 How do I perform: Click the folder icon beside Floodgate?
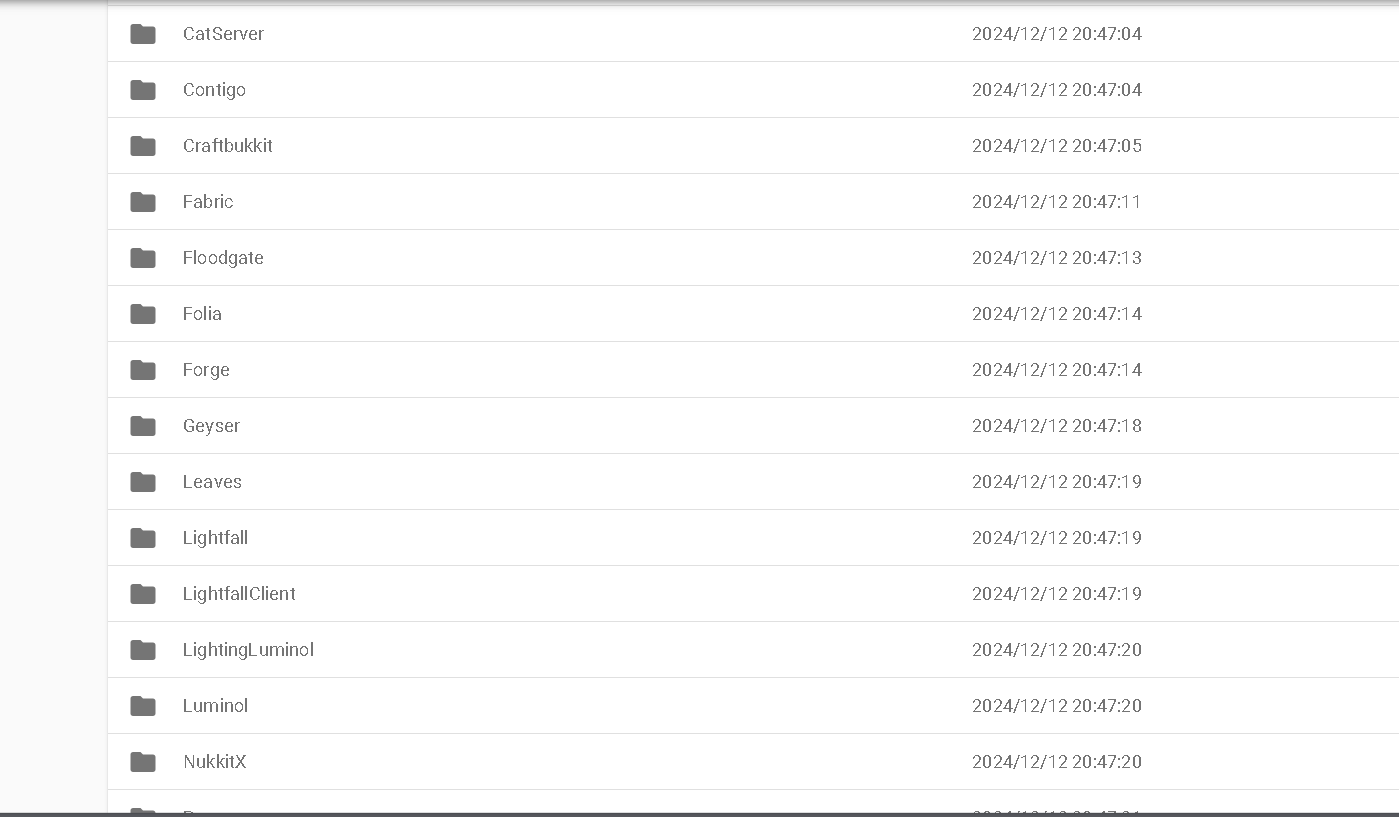(143, 258)
